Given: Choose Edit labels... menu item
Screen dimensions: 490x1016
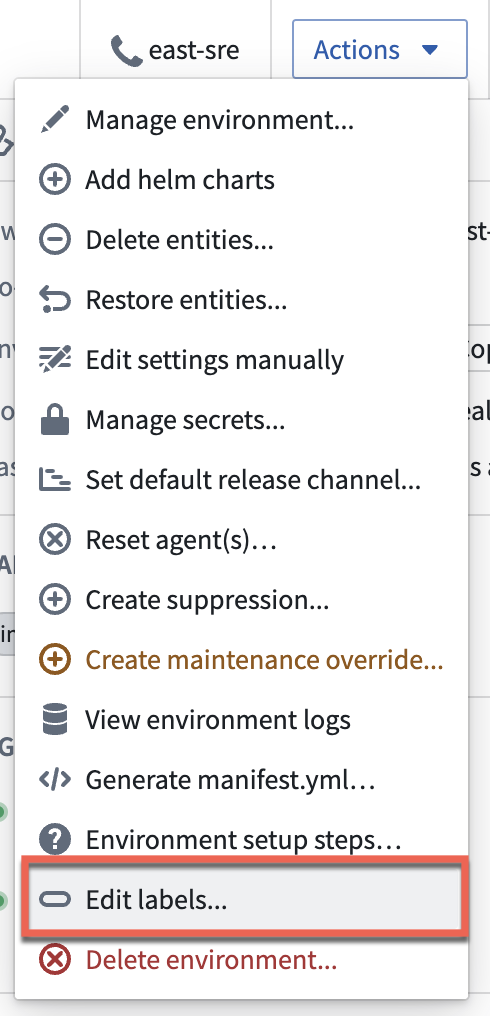Looking at the screenshot, I should pos(241,900).
